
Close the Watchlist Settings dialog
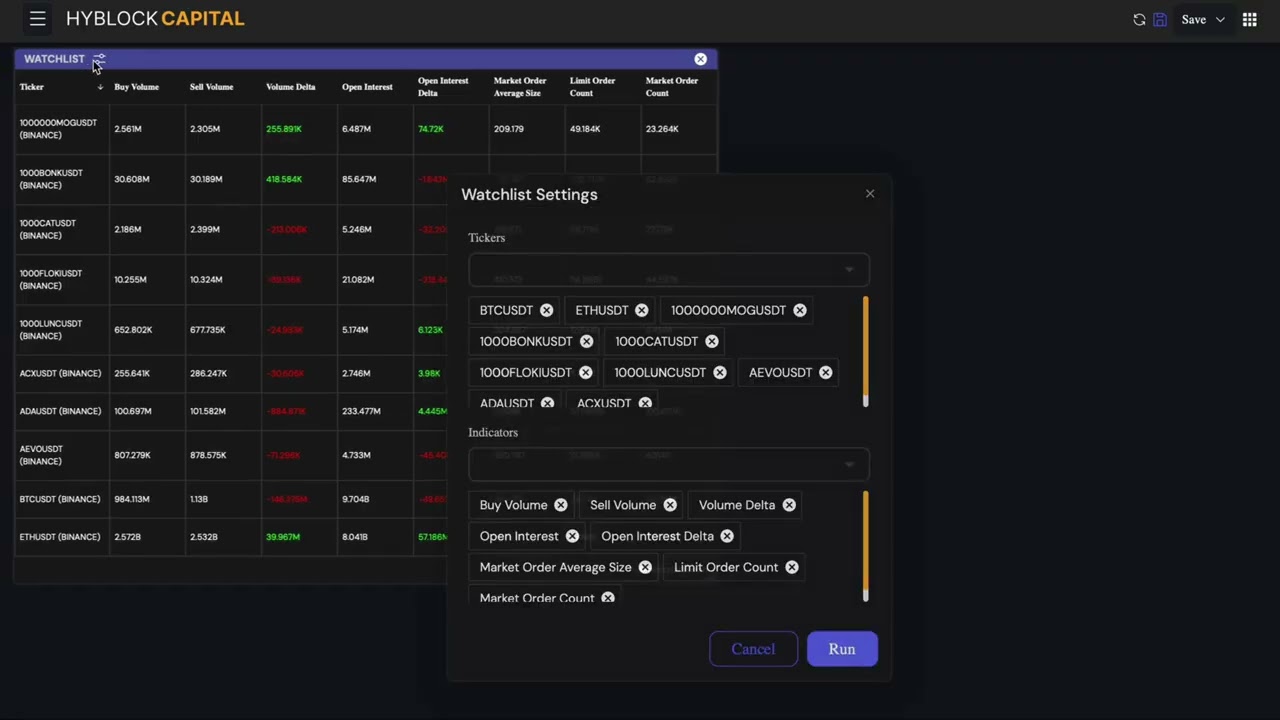tap(870, 194)
